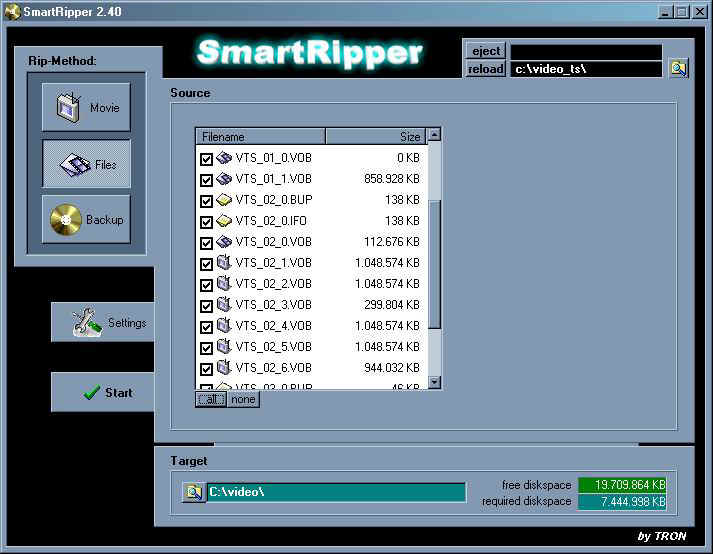Click size value 944.032 KB
The height and width of the screenshot is (554, 713).
click(x=392, y=367)
